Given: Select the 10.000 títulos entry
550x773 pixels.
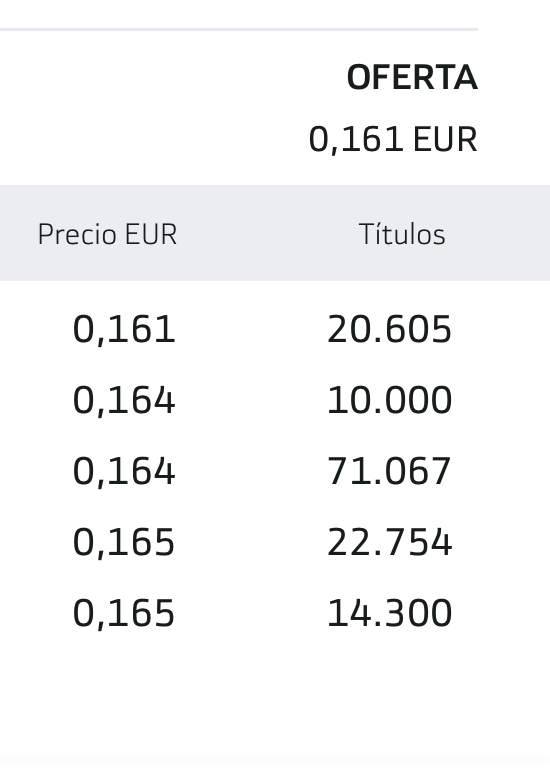Looking at the screenshot, I should 389,400.
